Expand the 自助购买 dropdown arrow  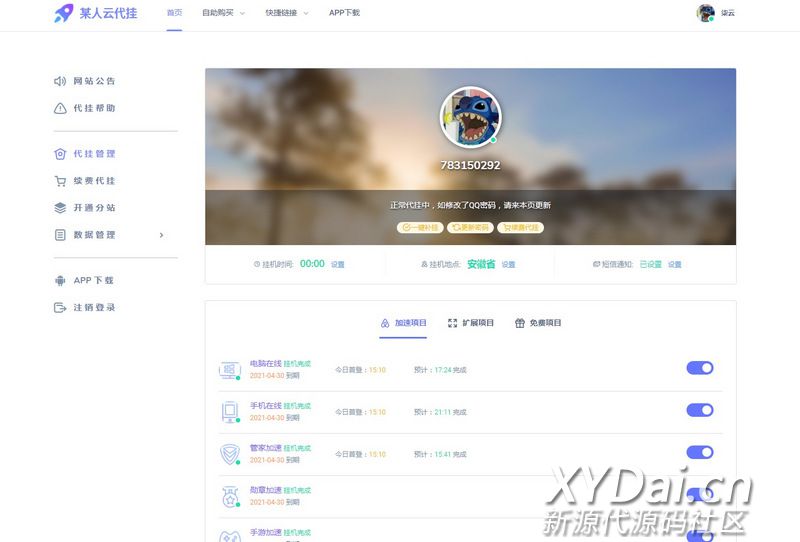point(242,13)
